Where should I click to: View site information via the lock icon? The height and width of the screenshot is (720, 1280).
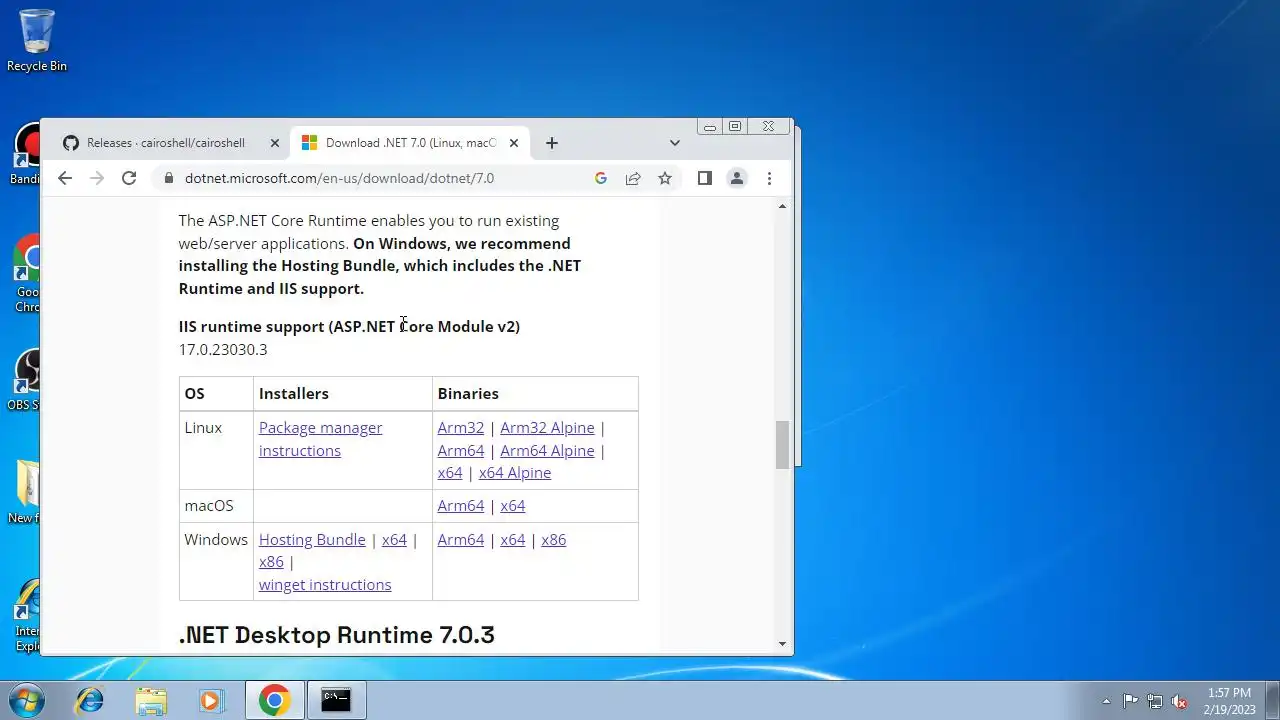tap(168, 178)
